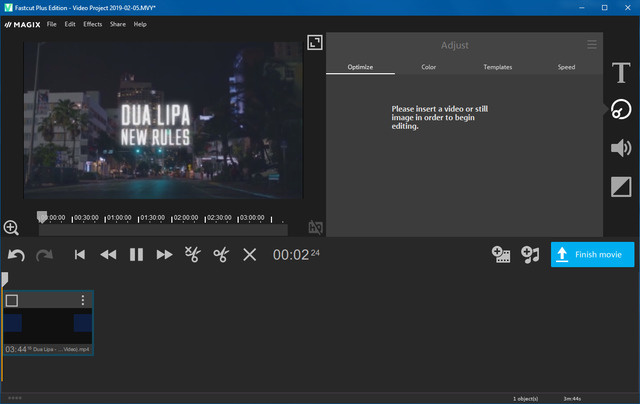Tick the video clip checkbox
640x404 pixels.
coord(12,300)
